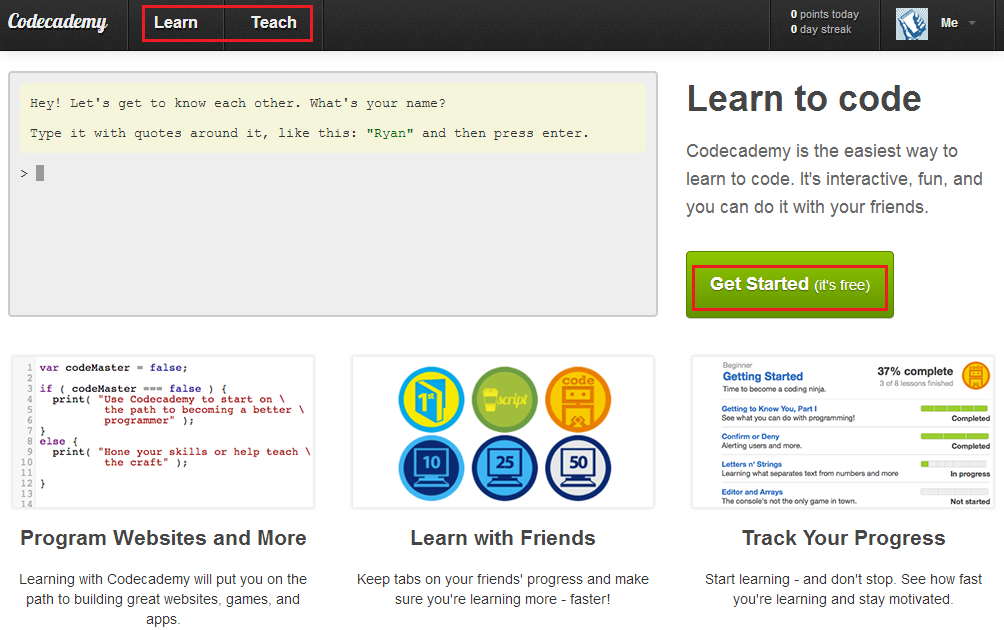Select the 50 monitor badge
This screenshot has width=1004, height=630.
point(578,468)
